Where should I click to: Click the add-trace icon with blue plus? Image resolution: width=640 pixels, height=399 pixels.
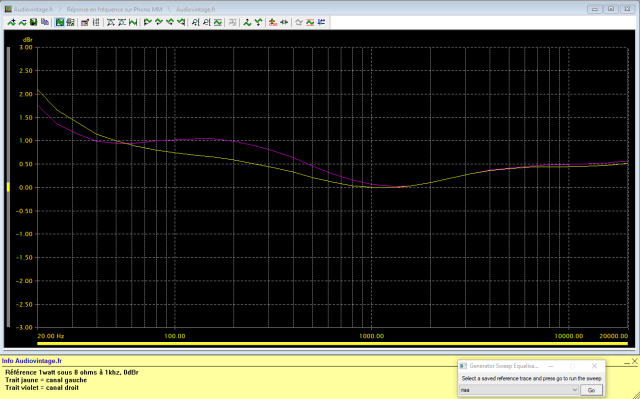coord(11,22)
